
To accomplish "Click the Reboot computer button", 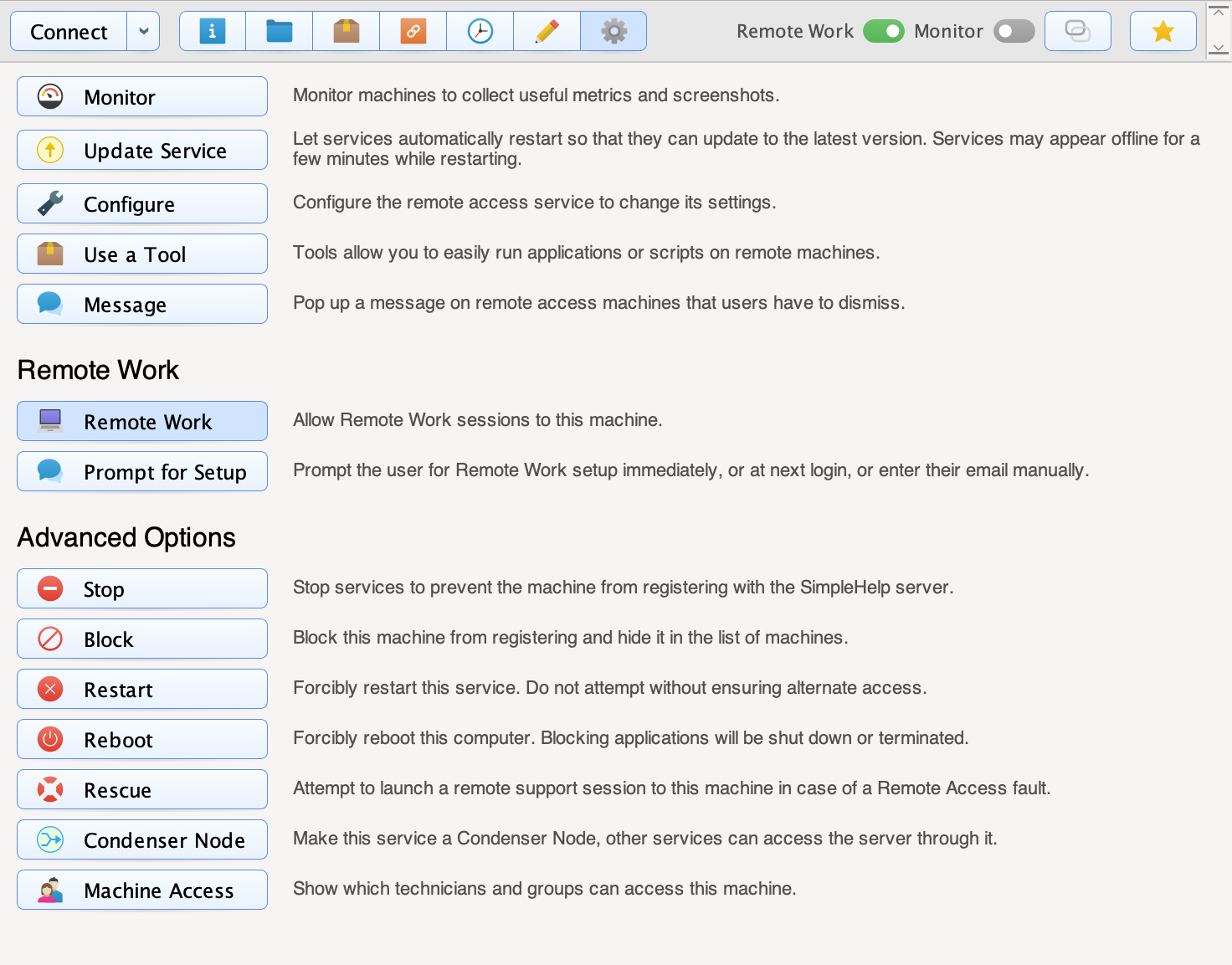I will (142, 739).
